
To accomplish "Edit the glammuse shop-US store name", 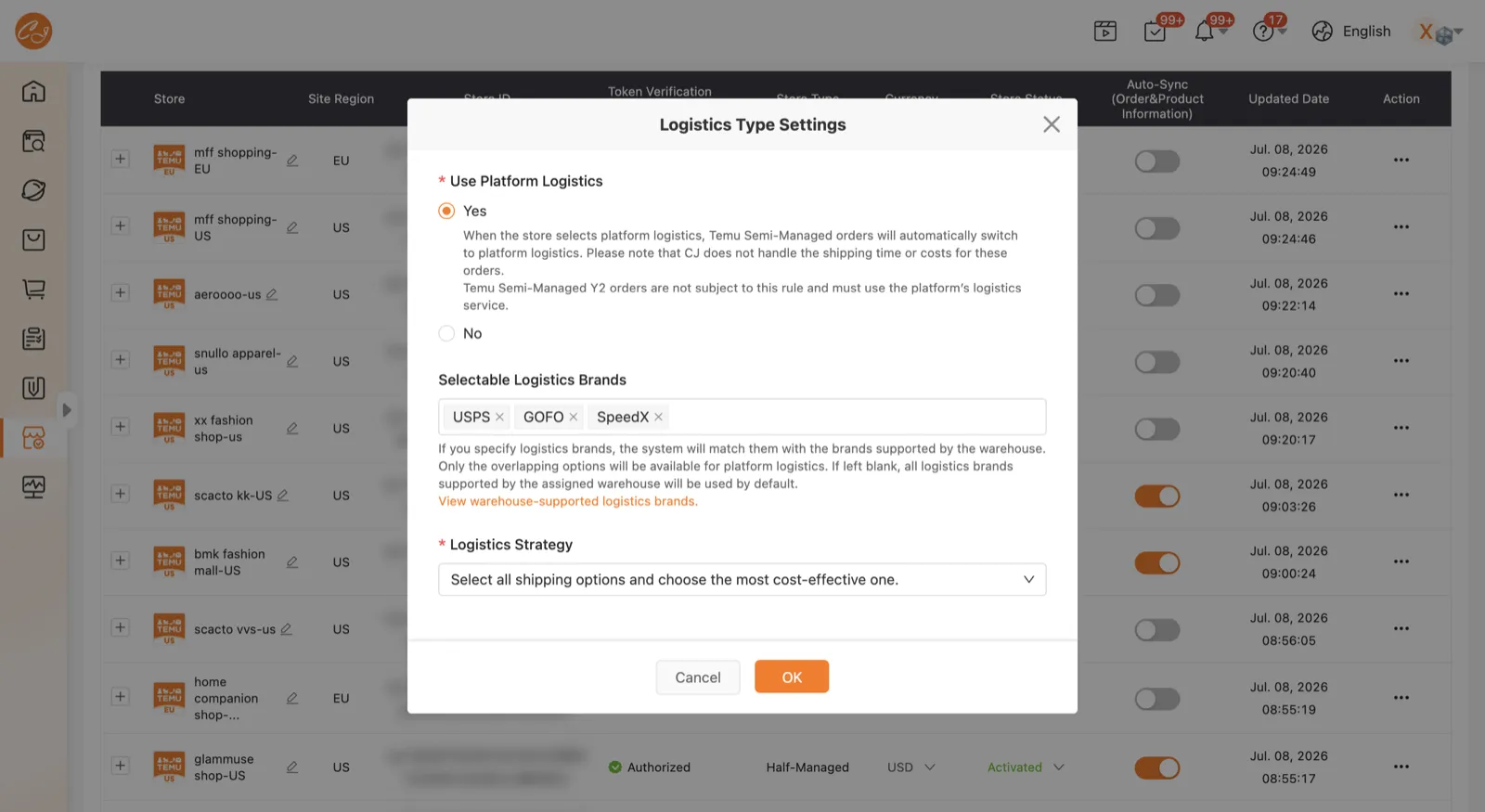I will click(x=292, y=767).
